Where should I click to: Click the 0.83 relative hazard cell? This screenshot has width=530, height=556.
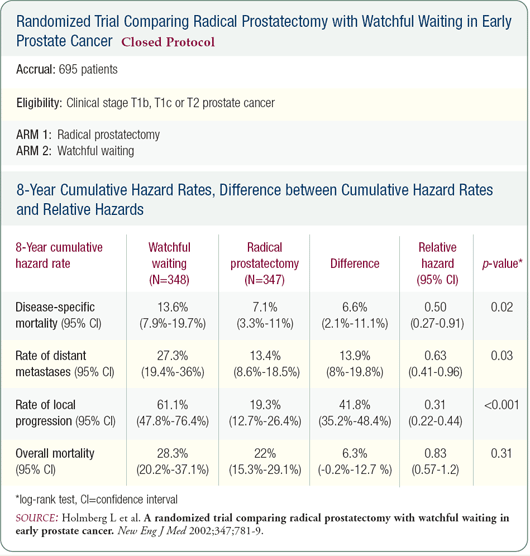[x=435, y=461]
